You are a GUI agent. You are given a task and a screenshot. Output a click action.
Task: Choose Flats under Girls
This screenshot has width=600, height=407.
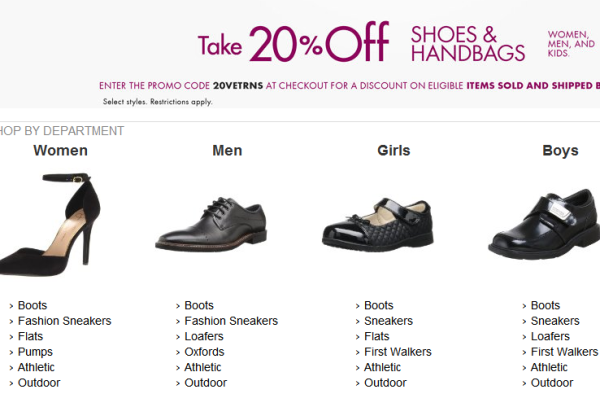377,336
